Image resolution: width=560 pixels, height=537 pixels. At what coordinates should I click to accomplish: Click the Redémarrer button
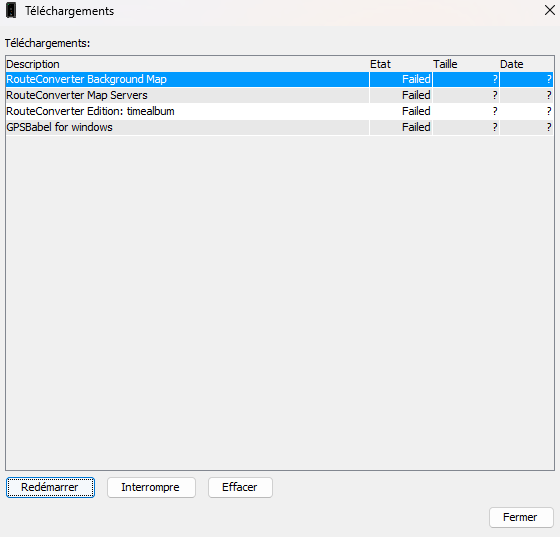tap(50, 487)
